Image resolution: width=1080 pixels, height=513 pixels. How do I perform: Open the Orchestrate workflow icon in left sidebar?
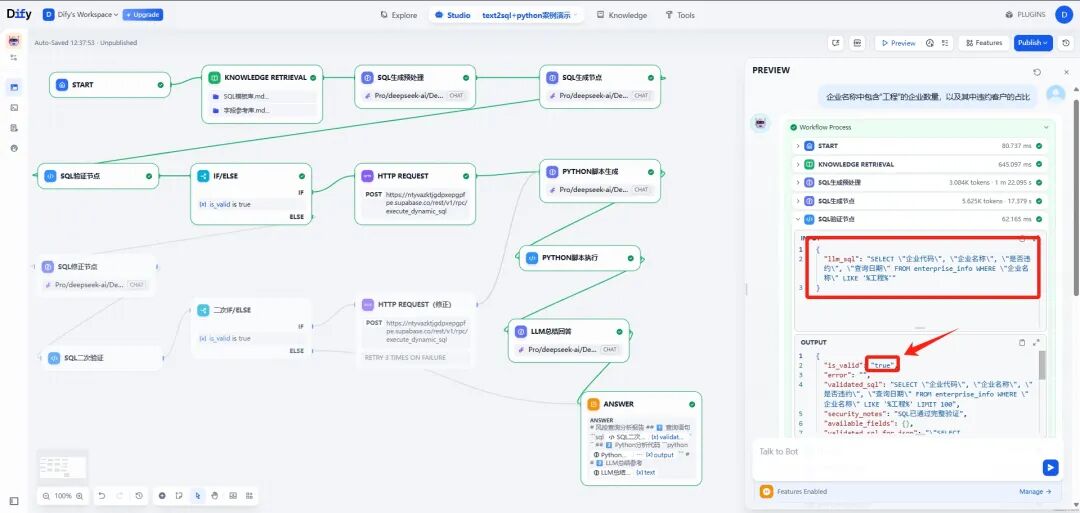pos(14,87)
